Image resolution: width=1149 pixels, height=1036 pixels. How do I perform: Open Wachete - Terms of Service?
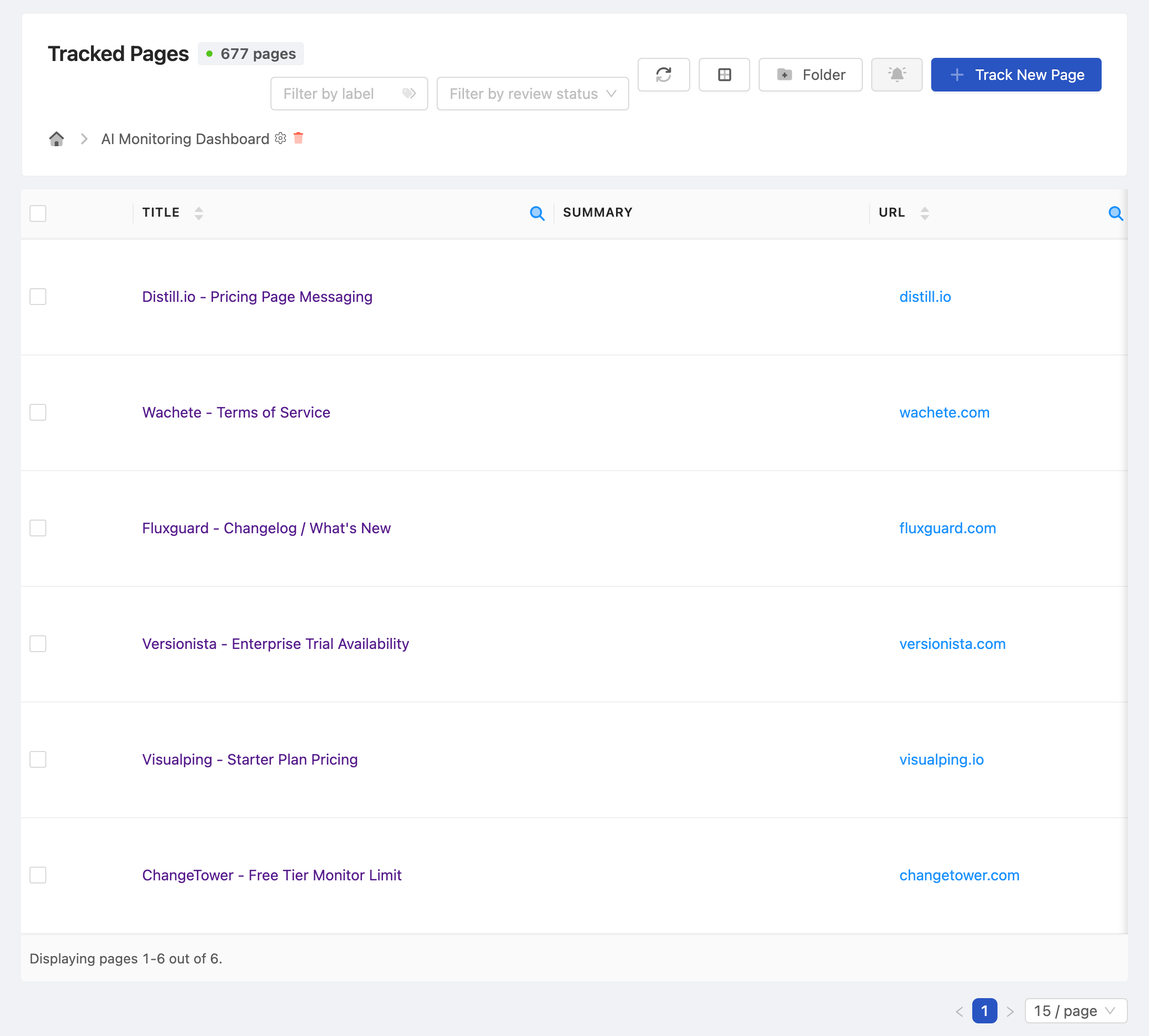pyautogui.click(x=236, y=412)
